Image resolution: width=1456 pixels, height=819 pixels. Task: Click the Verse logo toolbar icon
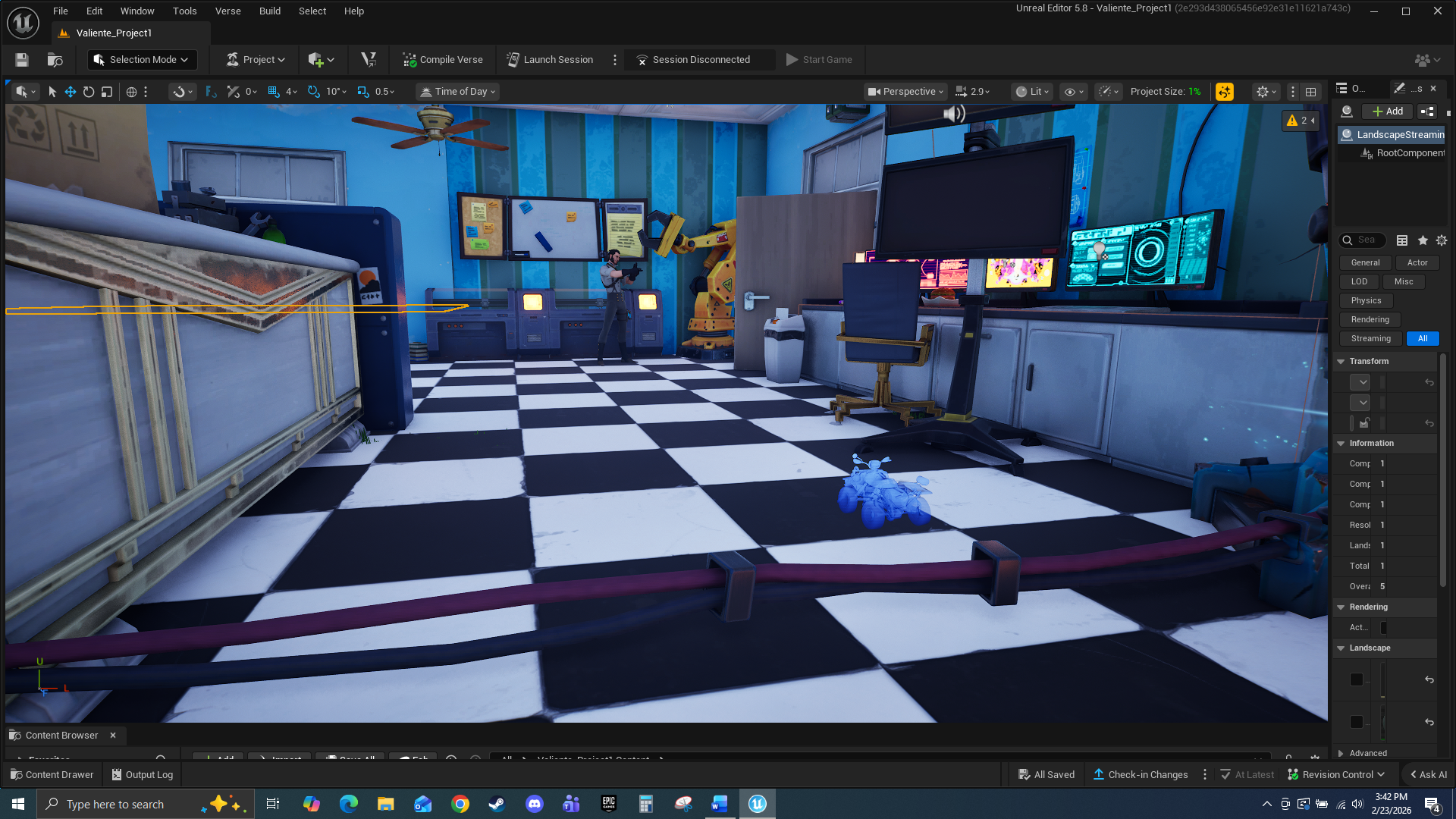click(x=369, y=60)
